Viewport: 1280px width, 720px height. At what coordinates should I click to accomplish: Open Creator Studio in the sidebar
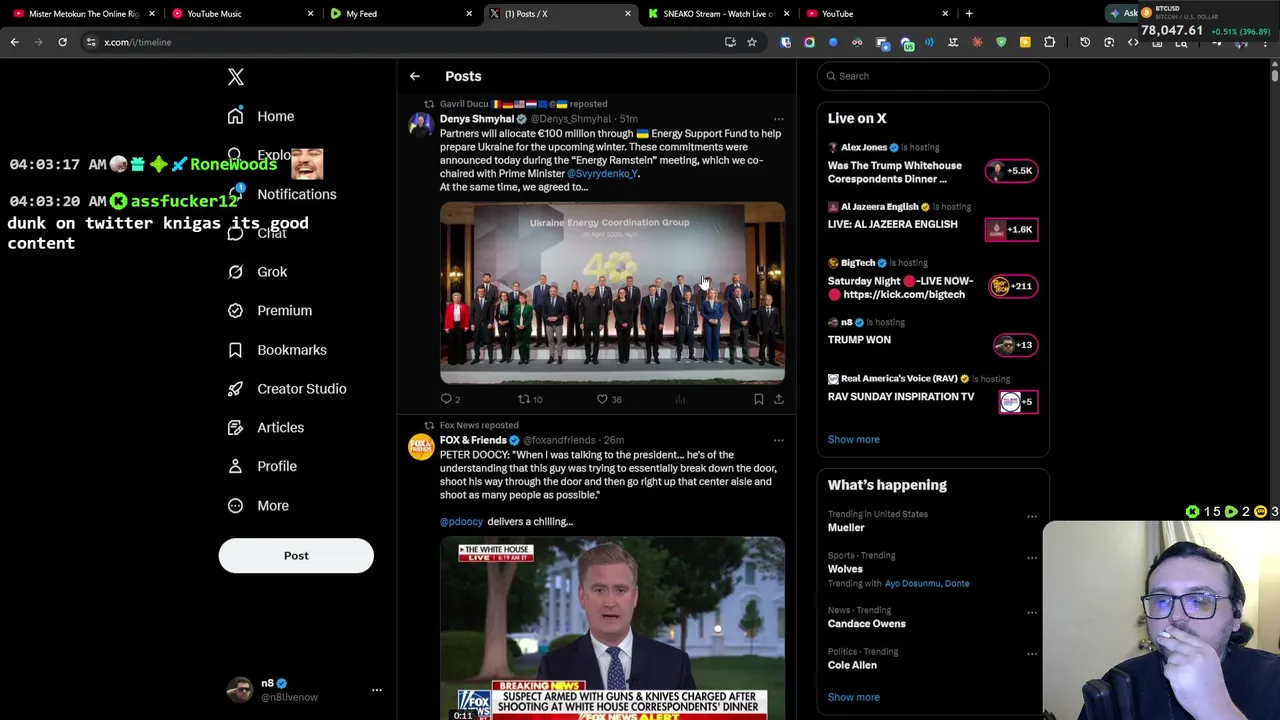point(301,389)
